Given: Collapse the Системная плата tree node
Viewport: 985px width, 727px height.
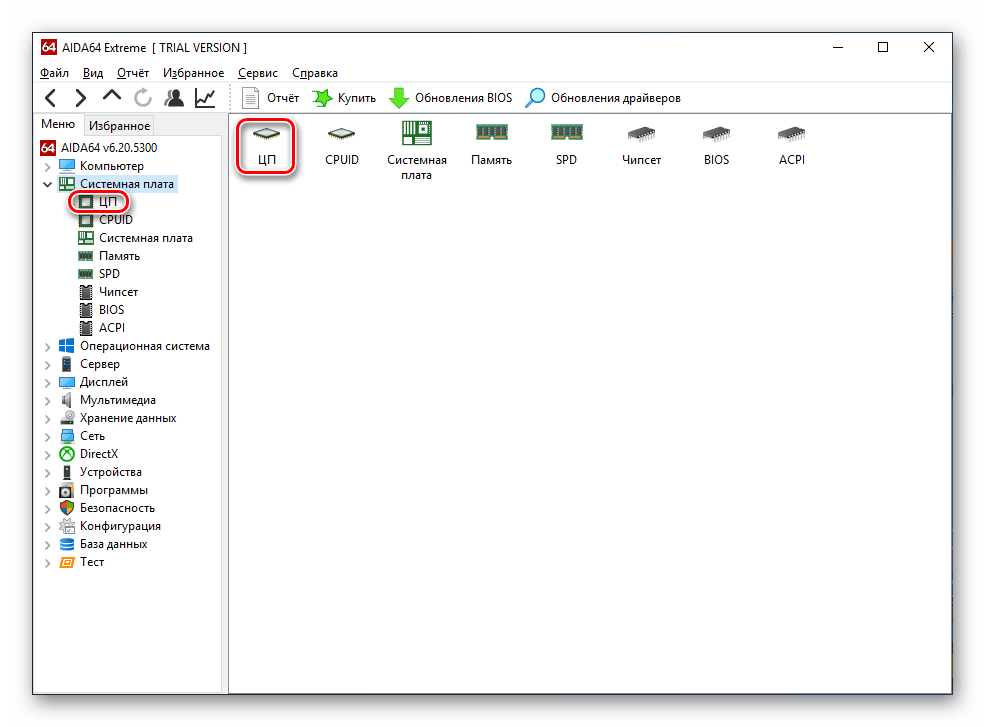Looking at the screenshot, I should click(x=47, y=184).
